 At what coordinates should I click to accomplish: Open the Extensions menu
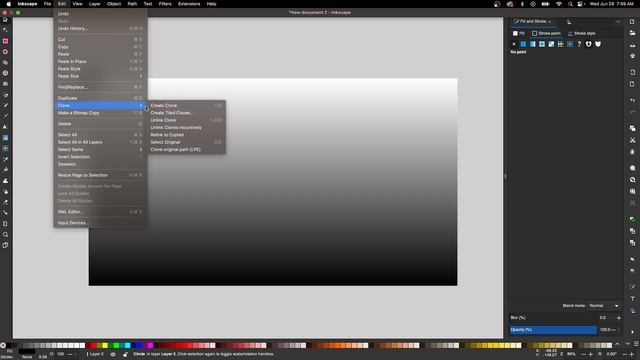(189, 4)
